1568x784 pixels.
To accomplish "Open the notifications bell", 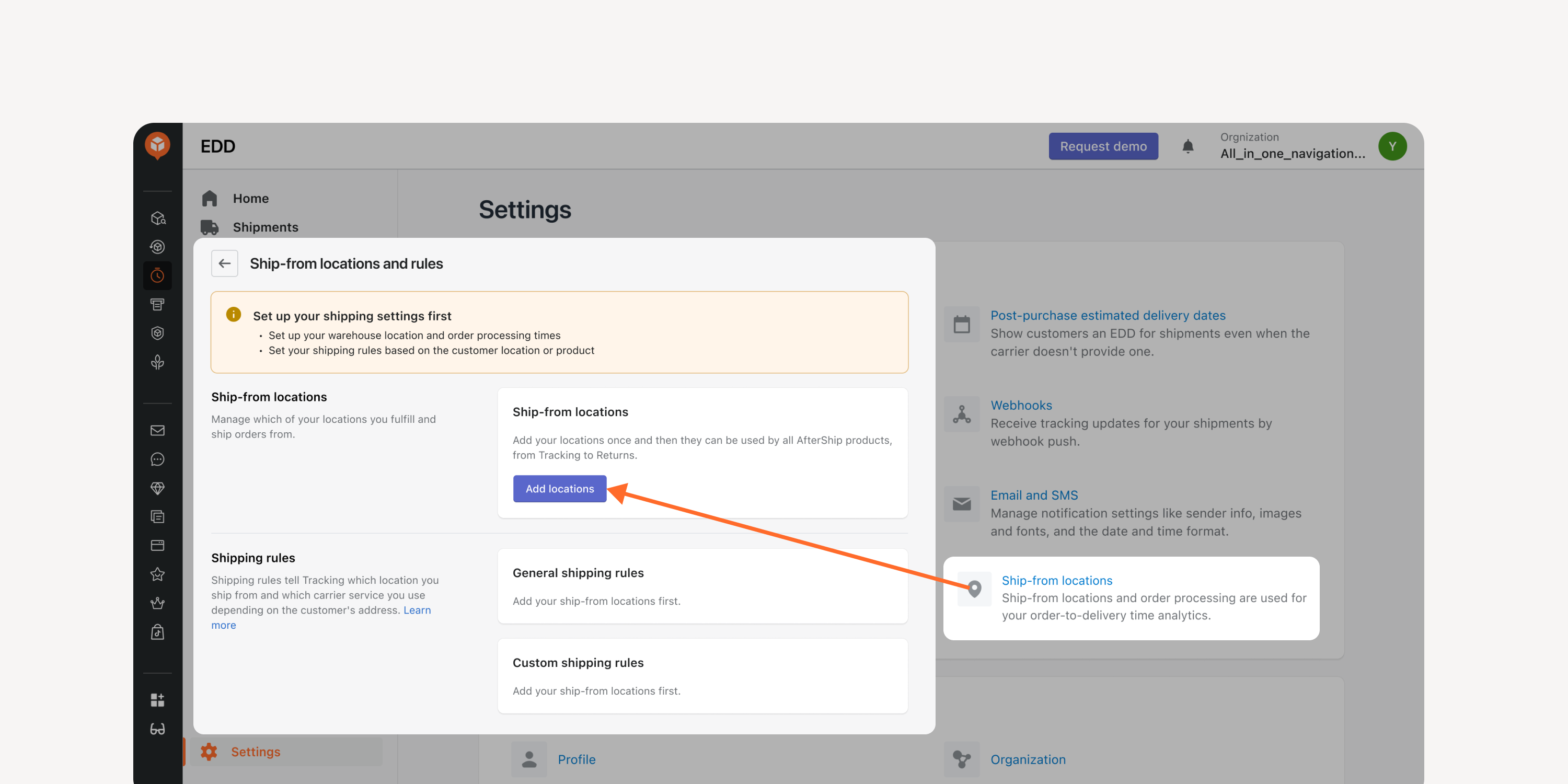I will [x=1187, y=146].
